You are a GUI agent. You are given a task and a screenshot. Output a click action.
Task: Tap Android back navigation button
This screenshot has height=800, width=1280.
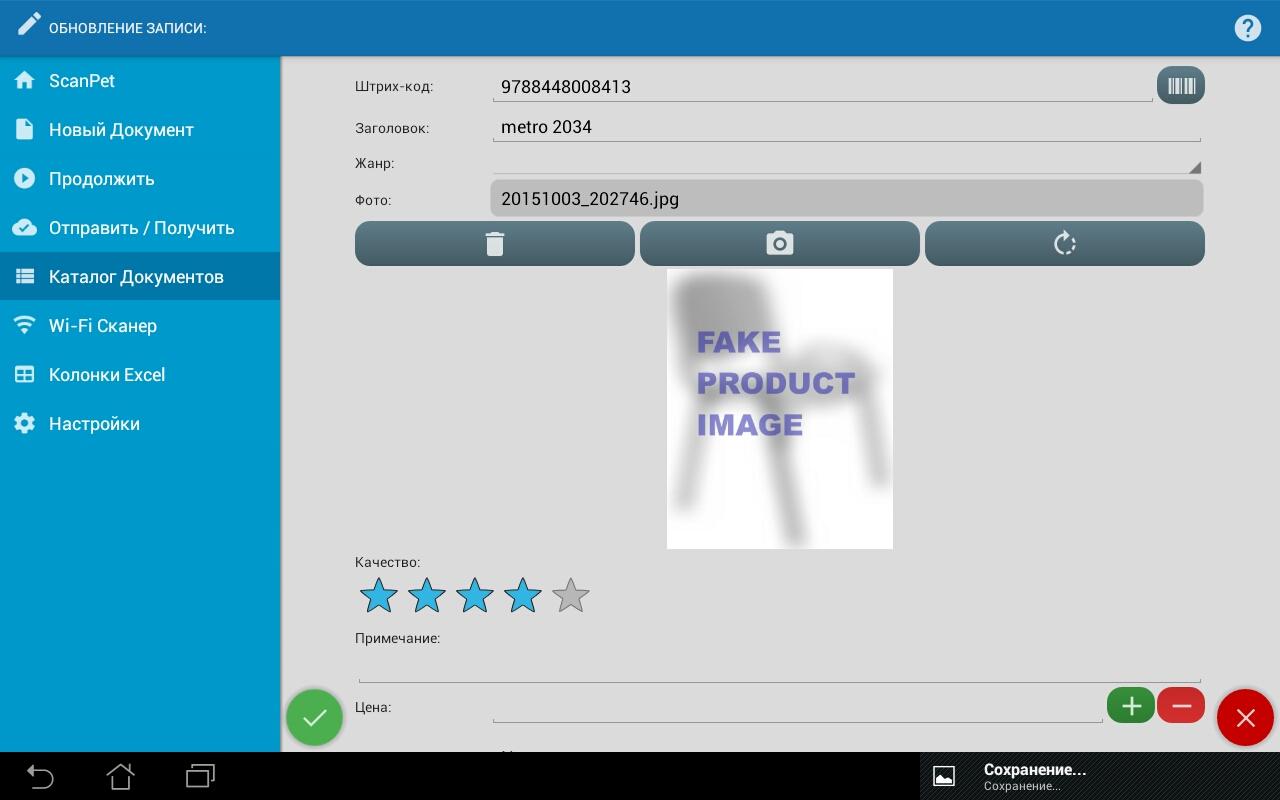coord(40,776)
